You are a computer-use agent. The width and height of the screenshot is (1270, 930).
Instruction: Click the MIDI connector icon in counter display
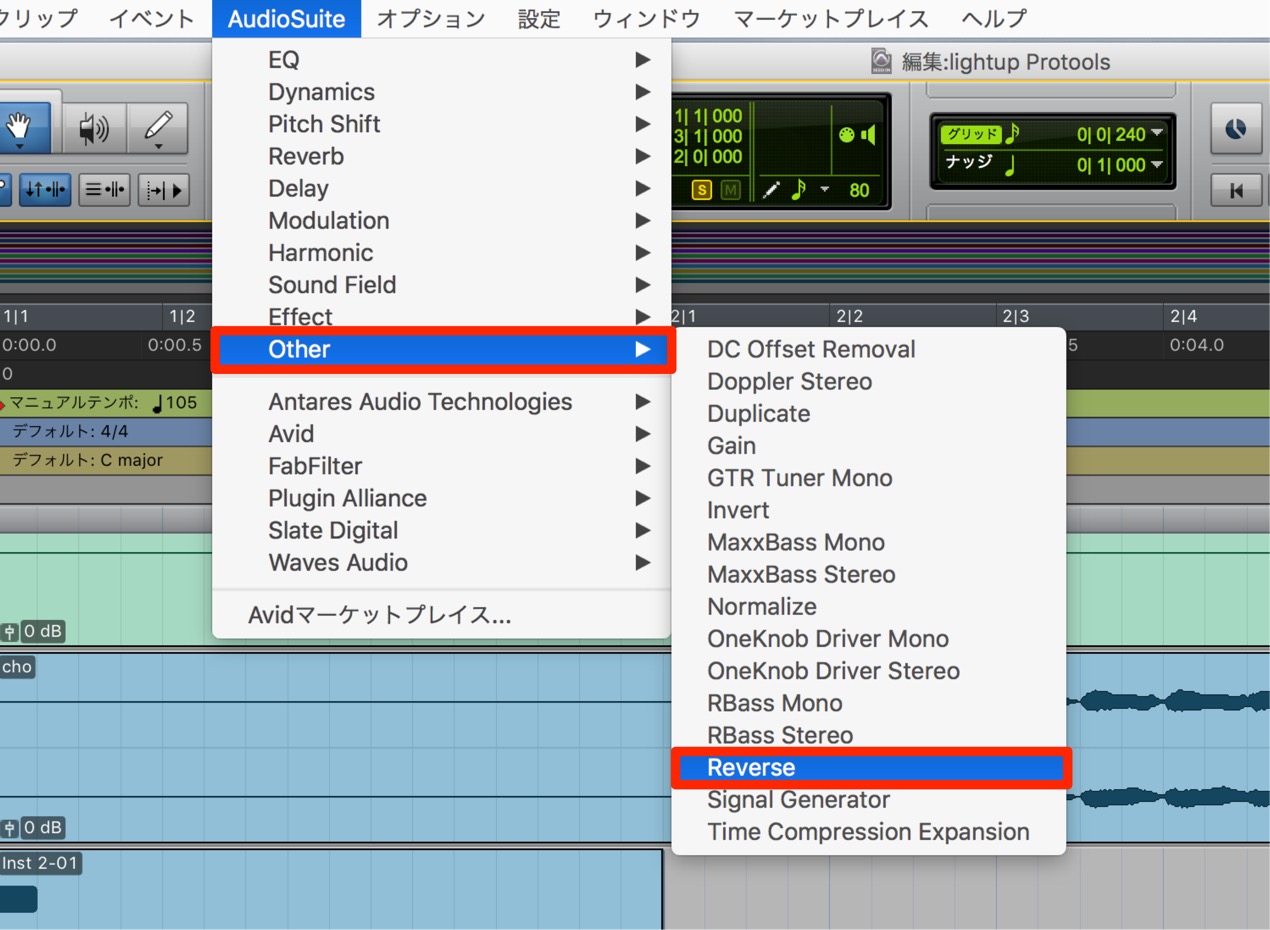[847, 136]
